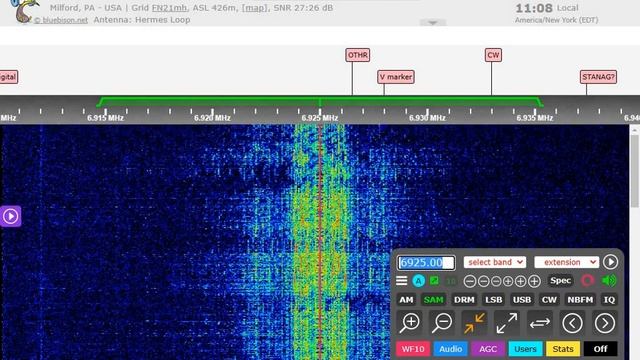Screen dimensions: 640x360
Task: Toggle the Spec spectrum display button
Action: (560, 280)
